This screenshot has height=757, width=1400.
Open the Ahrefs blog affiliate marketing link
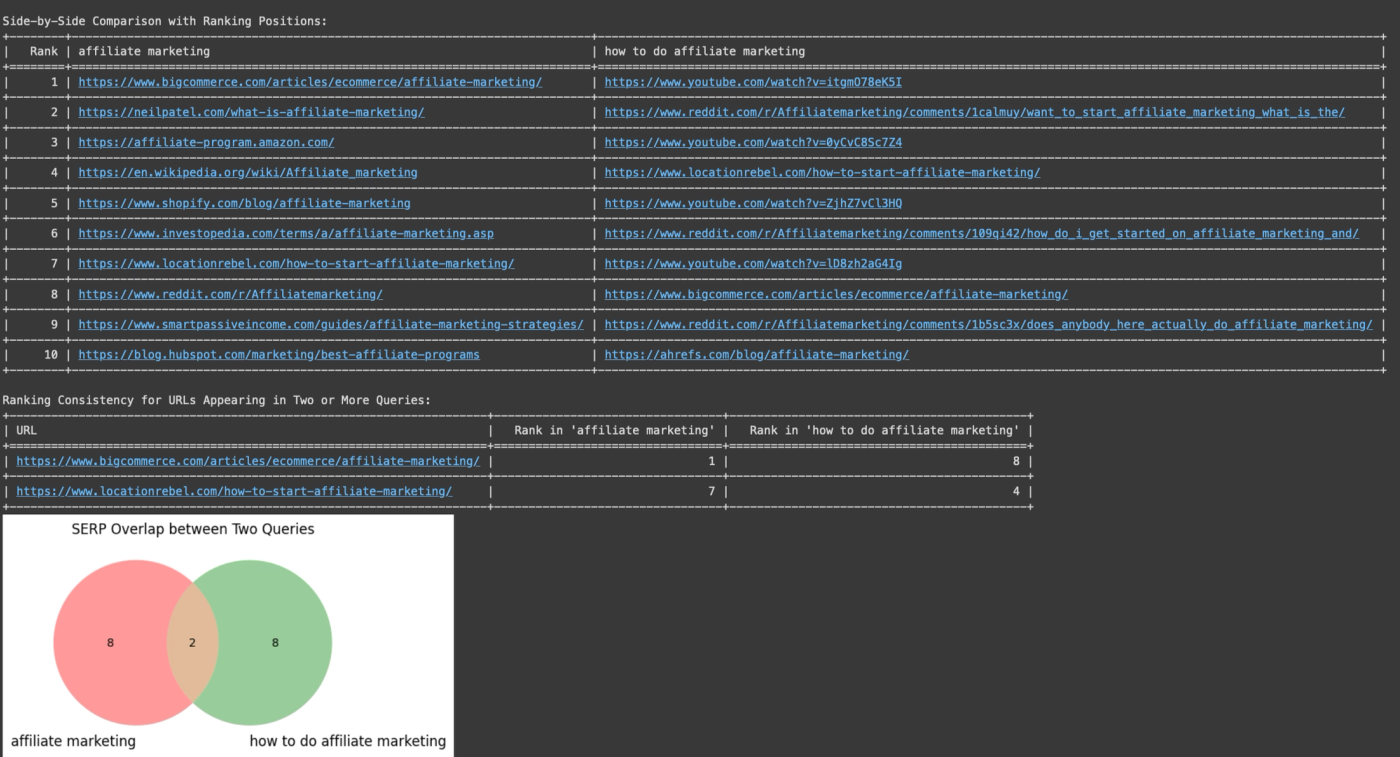click(x=756, y=354)
